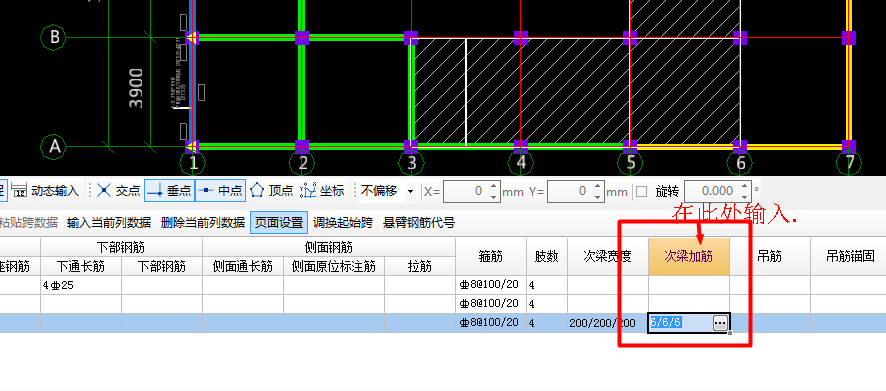Select the 200/200/200 次梁宽度 cell
This screenshot has width=886, height=391.
(x=607, y=323)
